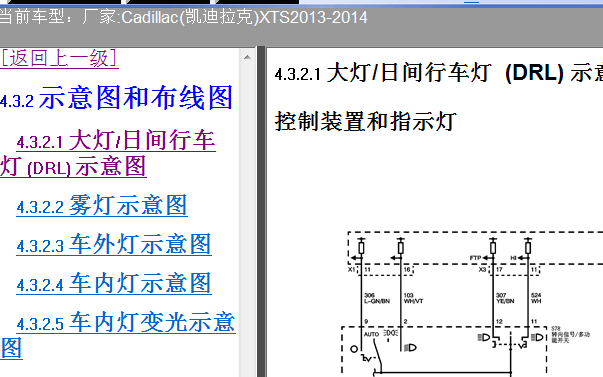The image size is (603, 377).
Task: Open 4.3.2.3 车外灯示意图 link
Action: (114, 244)
